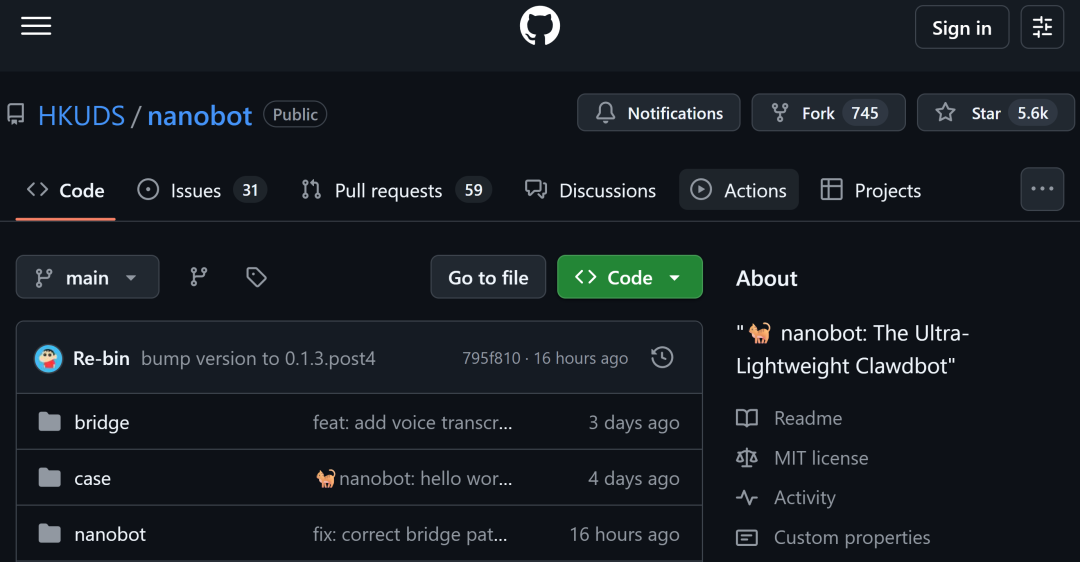Click the Notifications bell button
This screenshot has width=1080, height=562.
(x=659, y=113)
